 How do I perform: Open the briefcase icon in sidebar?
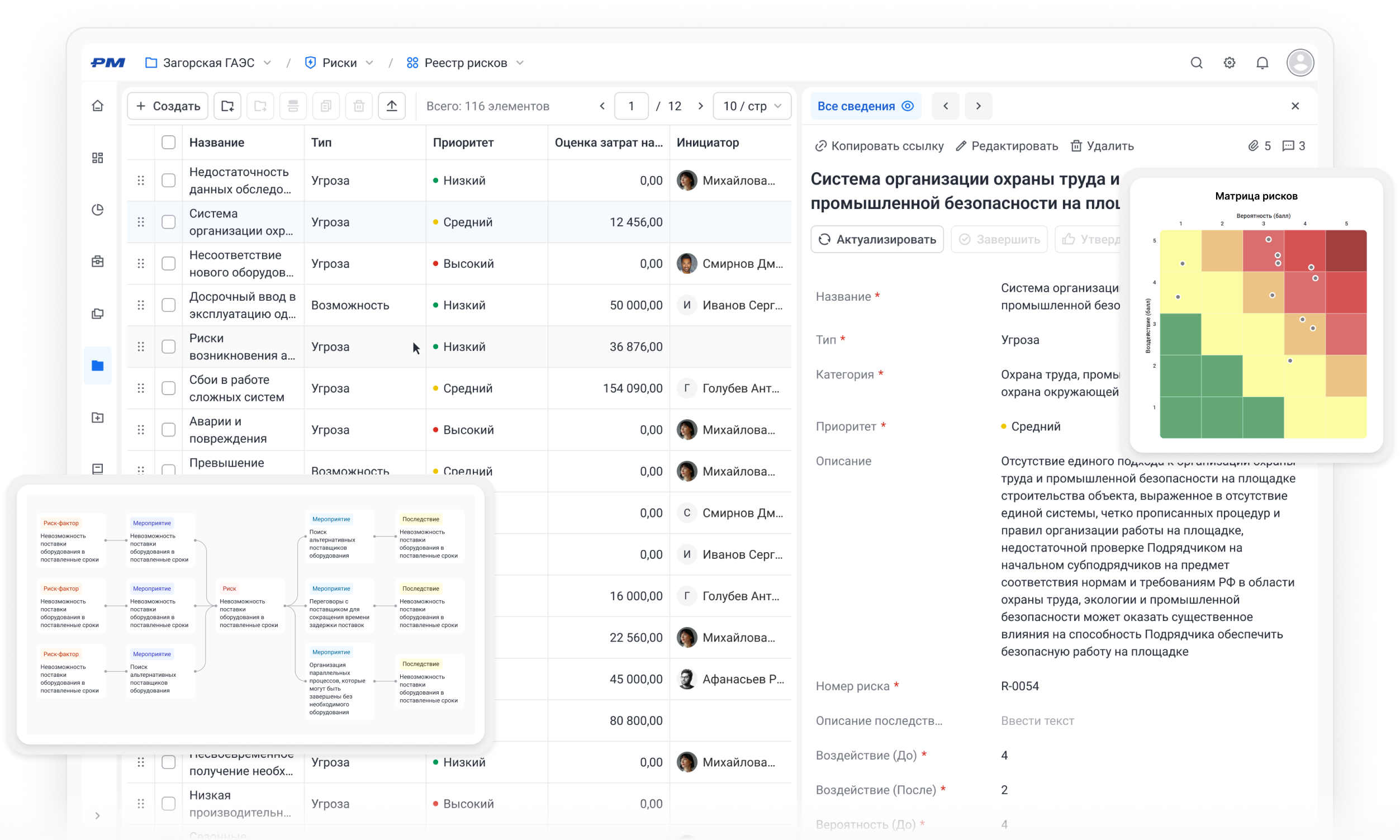click(97, 262)
